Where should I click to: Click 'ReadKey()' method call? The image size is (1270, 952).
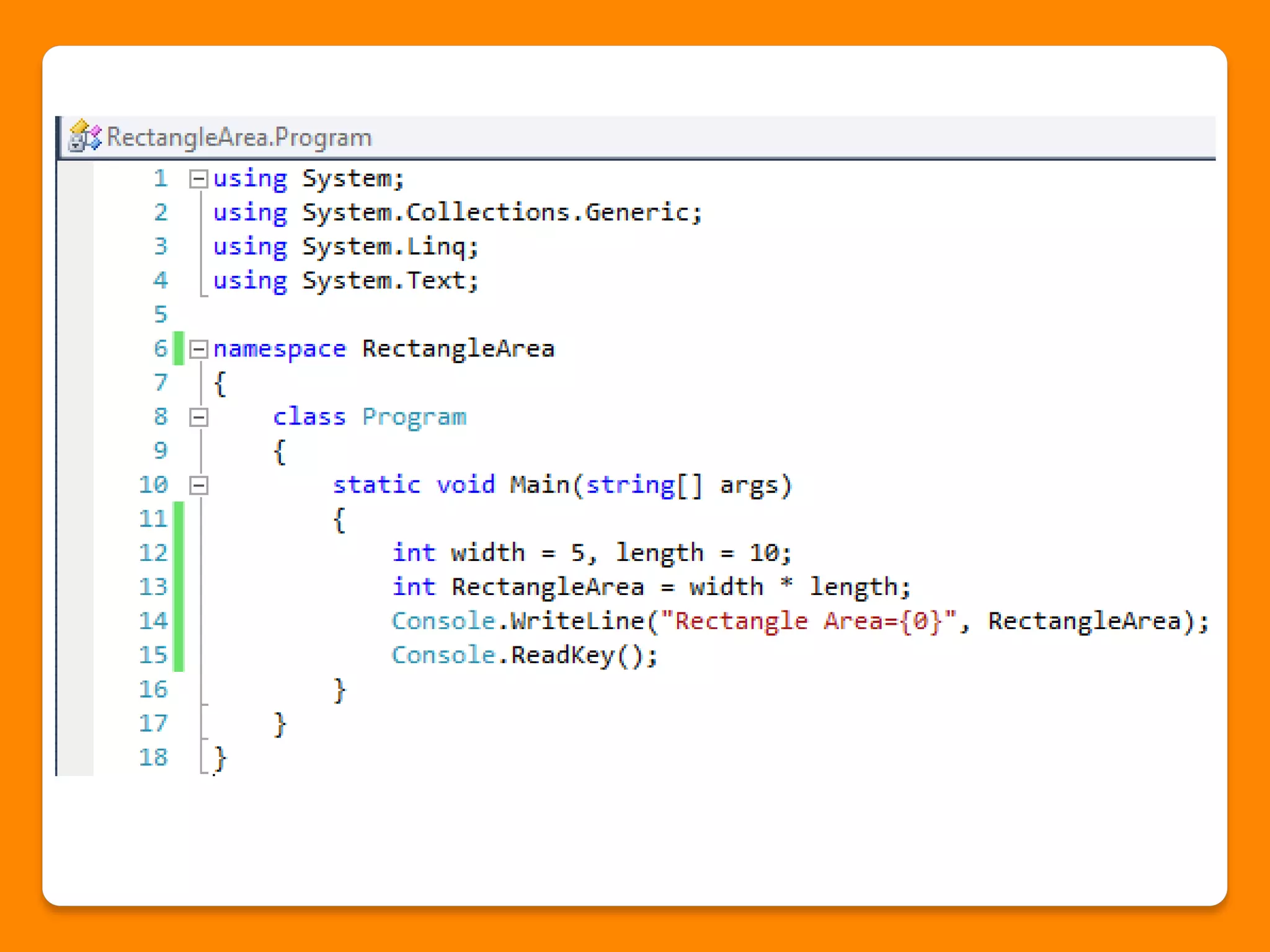pyautogui.click(x=577, y=656)
